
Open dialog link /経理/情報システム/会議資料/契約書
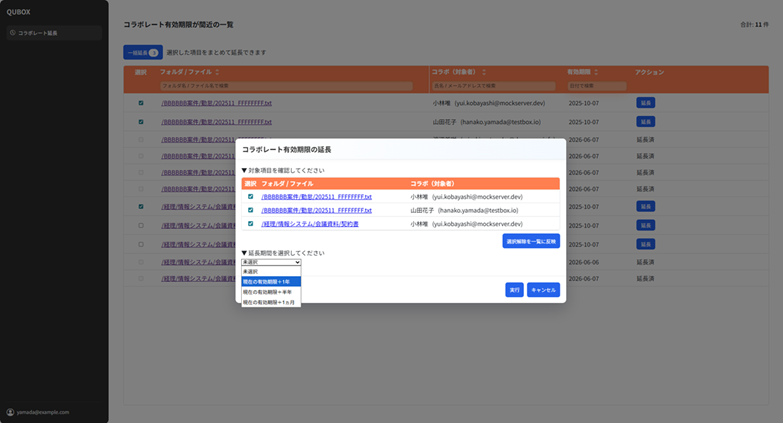(x=310, y=224)
